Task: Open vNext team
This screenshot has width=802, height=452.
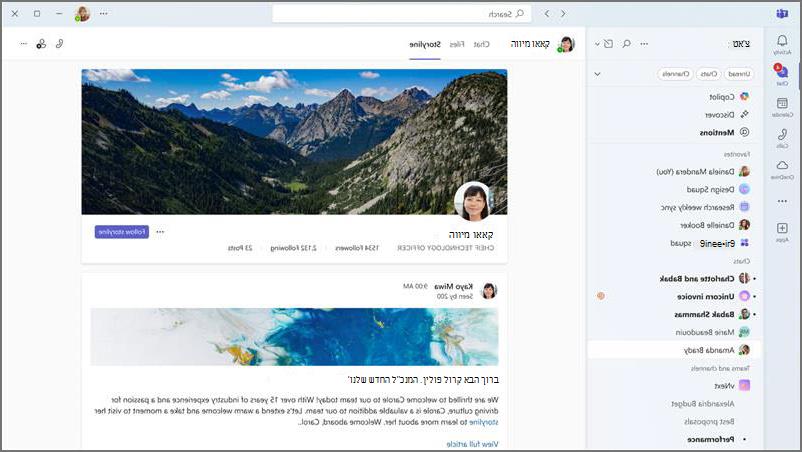Action: (x=675, y=386)
